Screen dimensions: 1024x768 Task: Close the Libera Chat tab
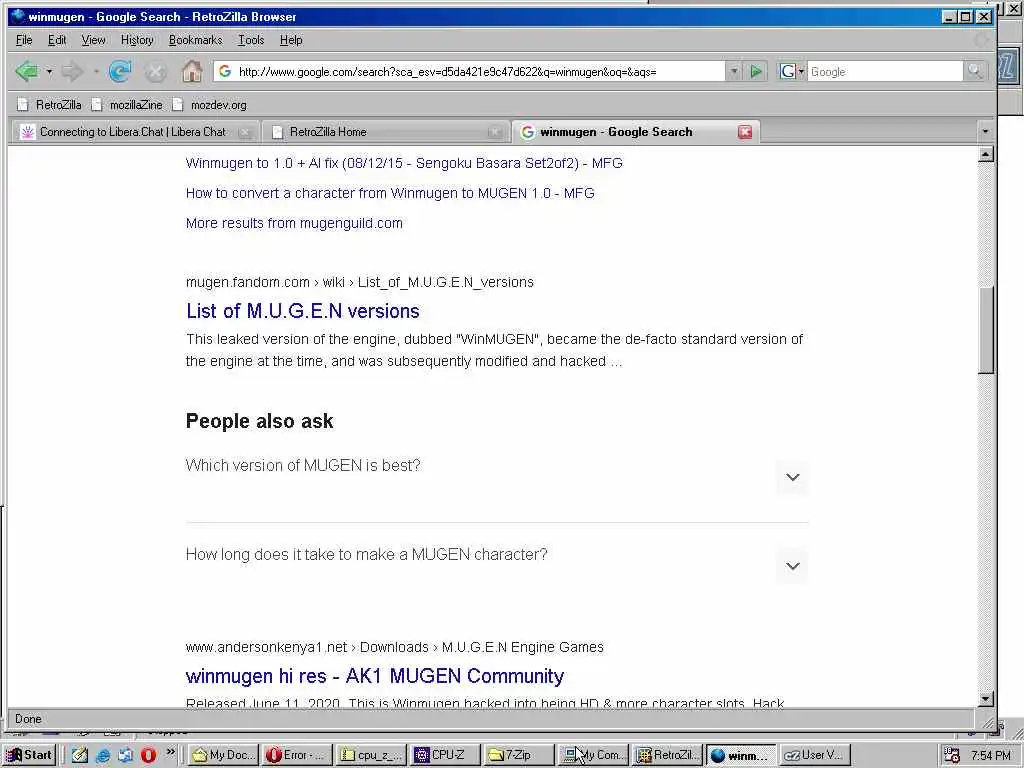click(245, 133)
